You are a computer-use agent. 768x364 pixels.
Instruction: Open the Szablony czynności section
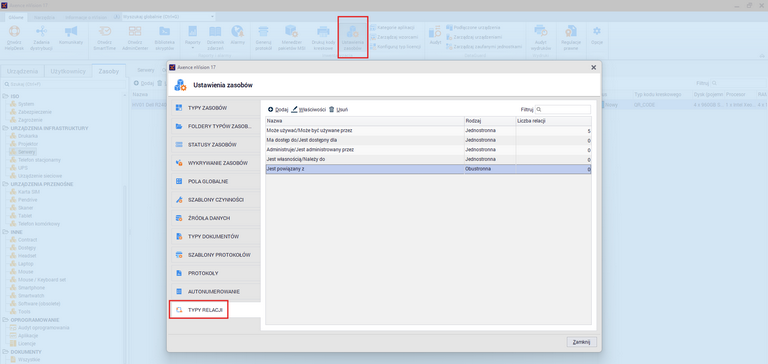tap(215, 200)
